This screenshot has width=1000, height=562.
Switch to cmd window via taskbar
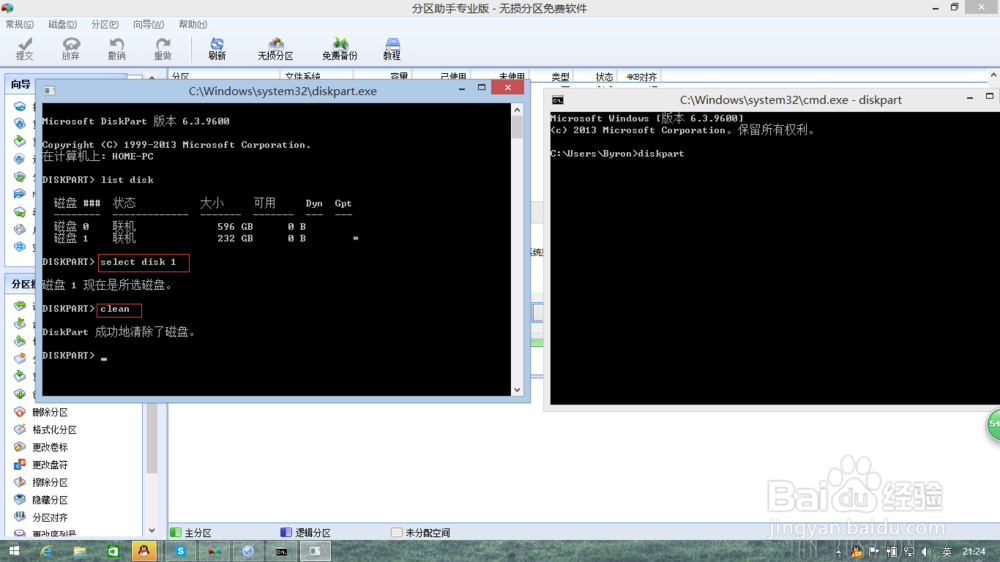[x=281, y=551]
